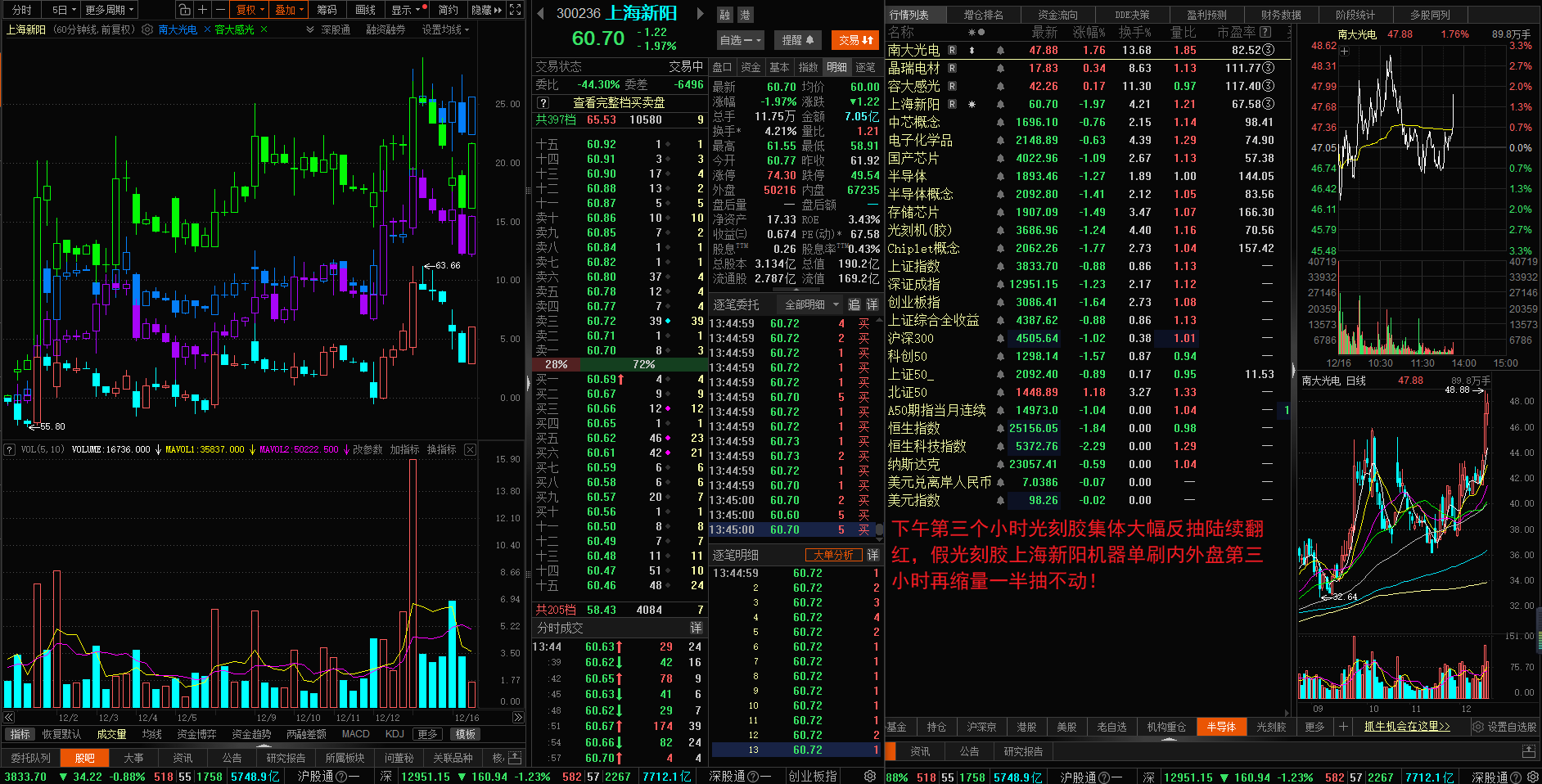Go to previous stock arrow

tap(540, 14)
